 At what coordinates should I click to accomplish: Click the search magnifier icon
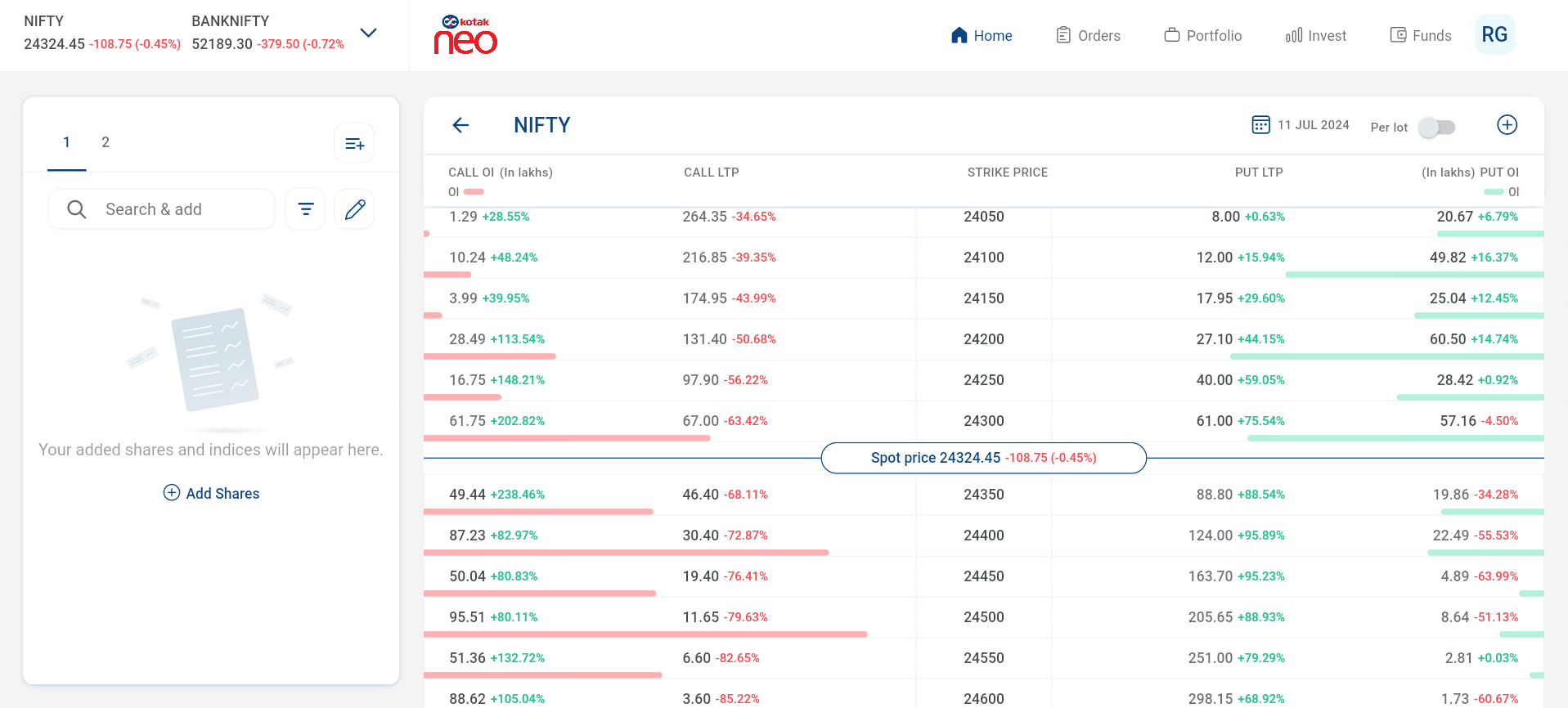[77, 209]
